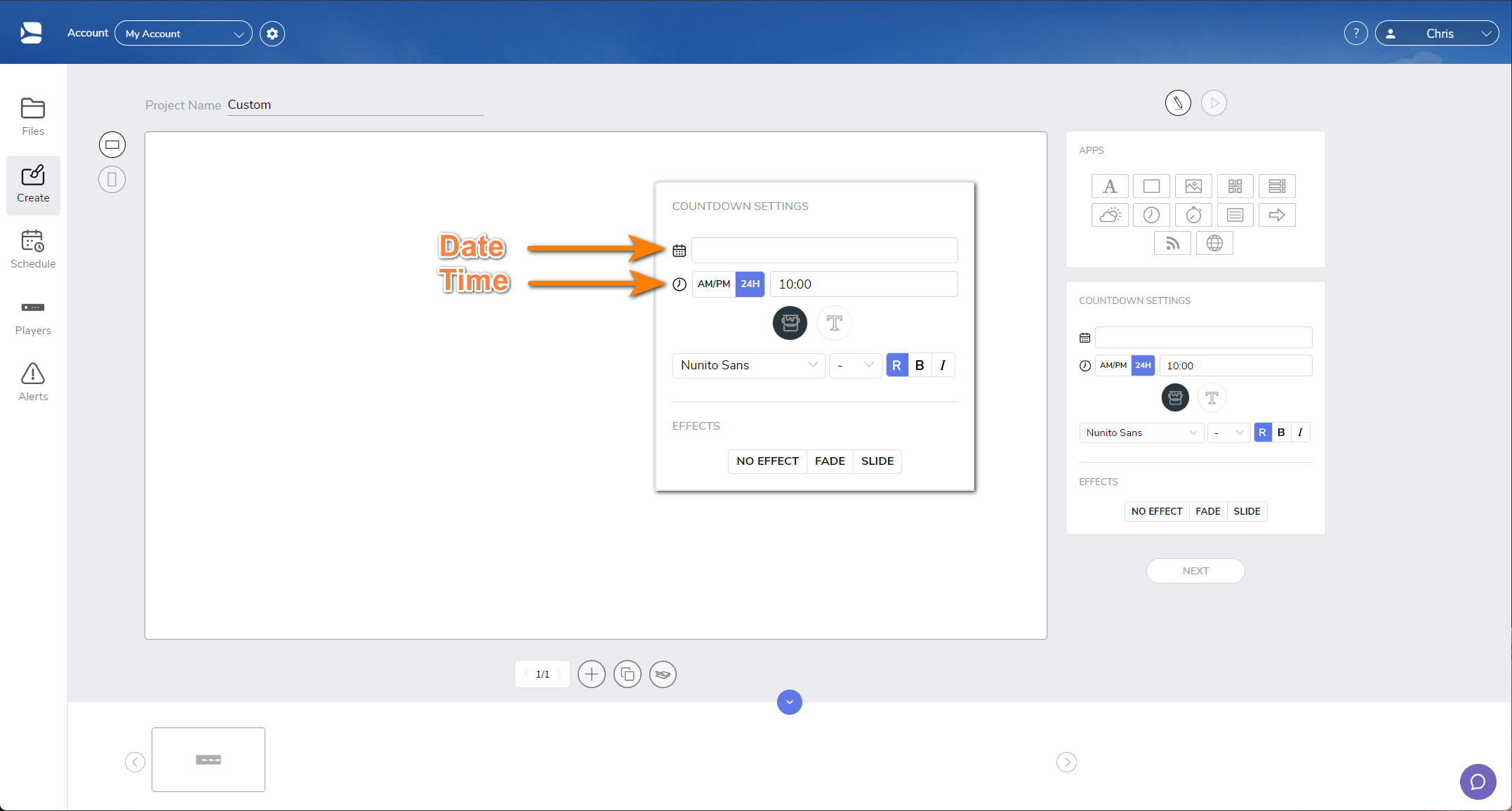Select landscape orientation button
Image resolution: width=1512 pixels, height=811 pixels.
click(x=112, y=145)
